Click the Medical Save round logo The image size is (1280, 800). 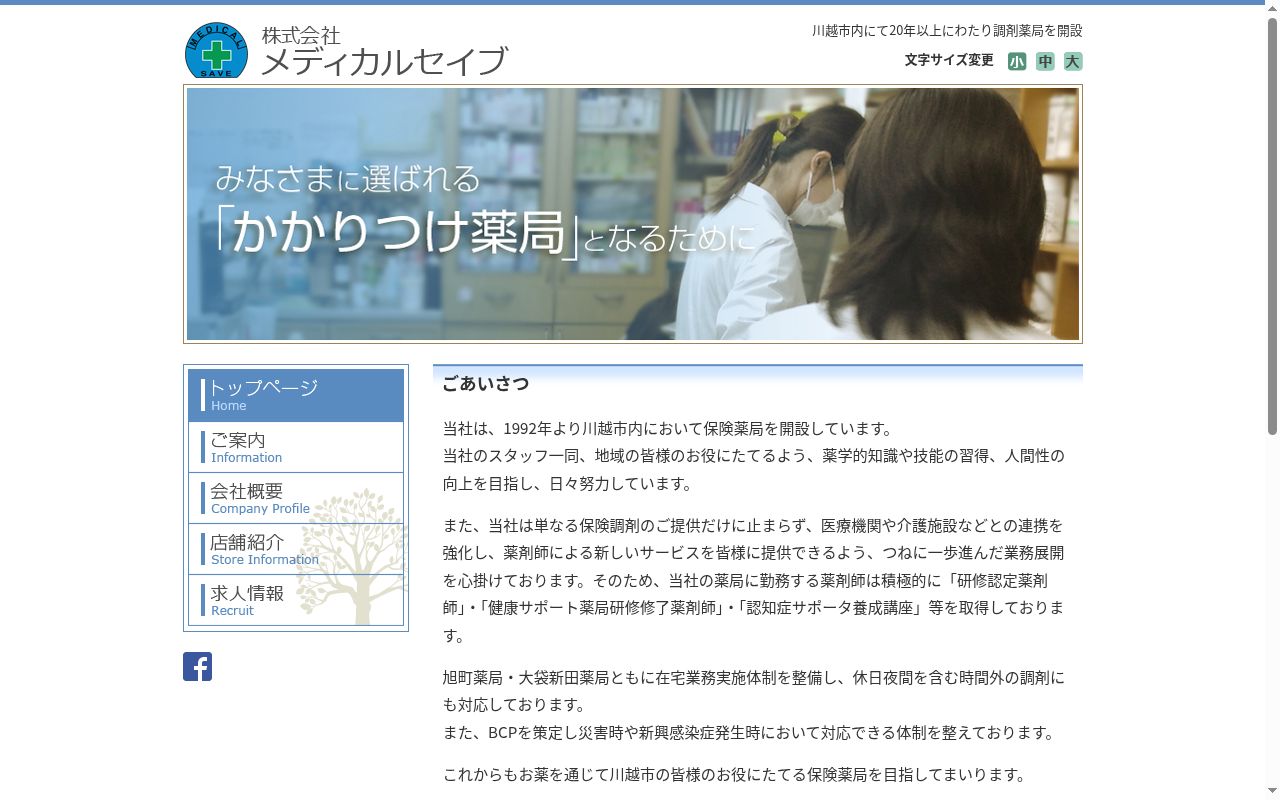coord(216,50)
